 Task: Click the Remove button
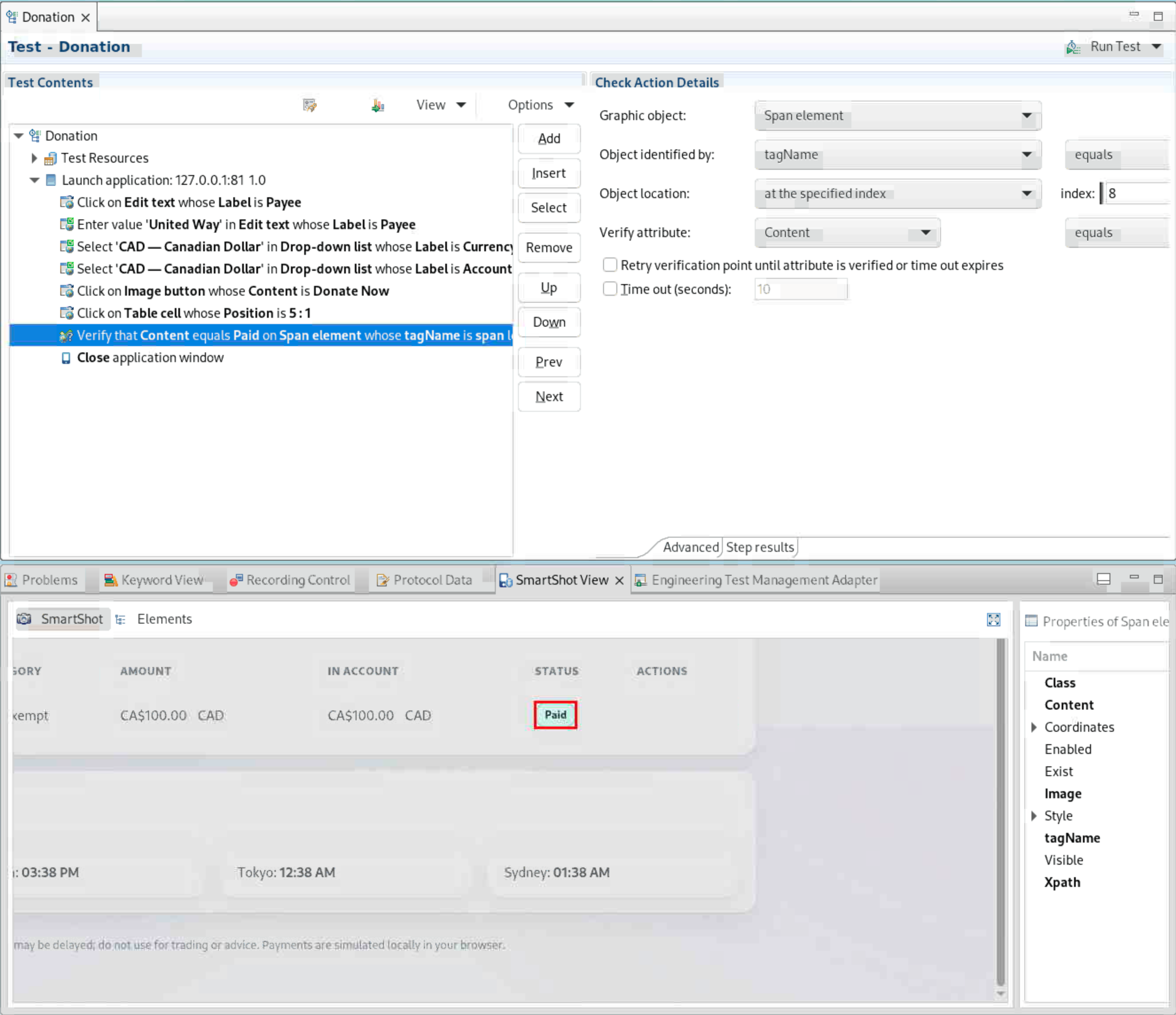548,247
